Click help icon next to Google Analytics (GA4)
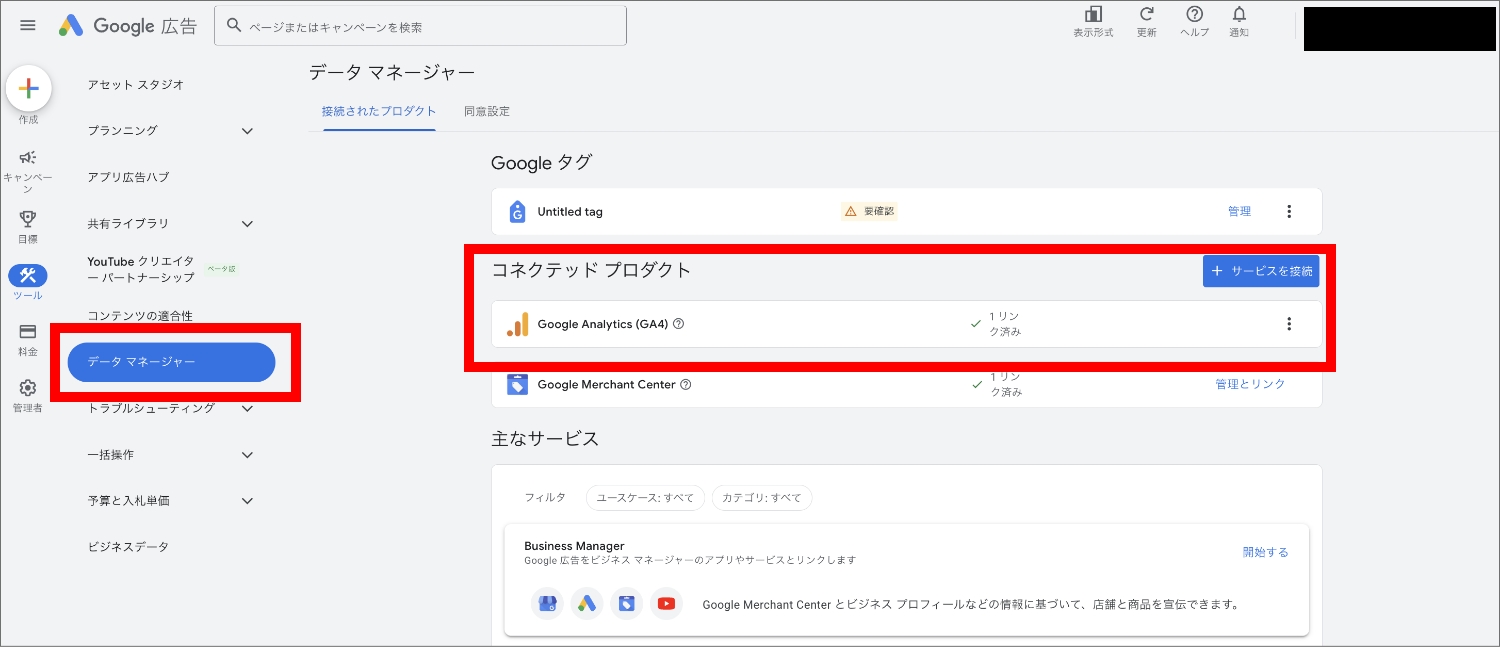Image resolution: width=1500 pixels, height=647 pixels. [679, 324]
